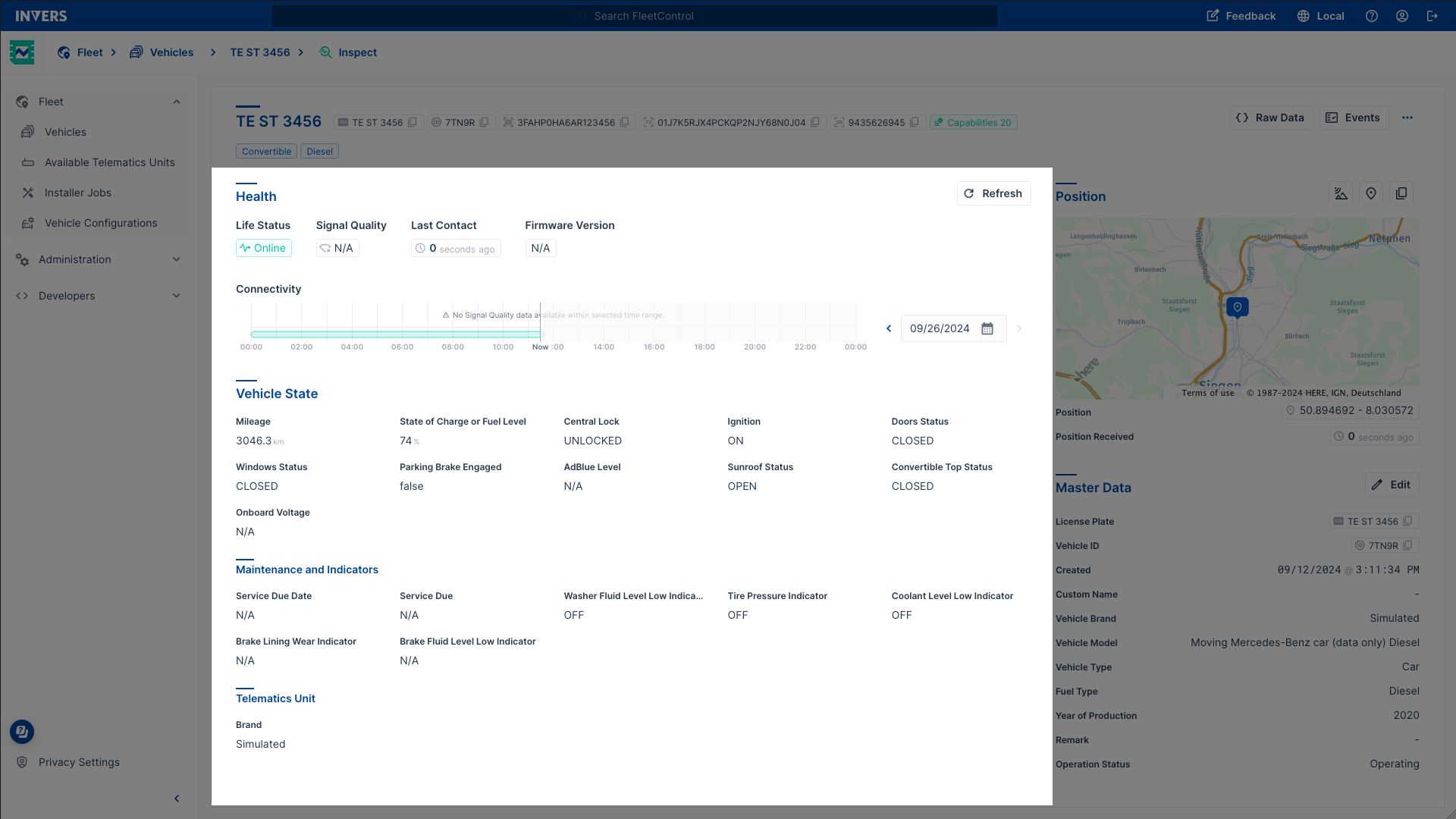Click the date picker calendar icon
The image size is (1456, 819).
point(988,328)
